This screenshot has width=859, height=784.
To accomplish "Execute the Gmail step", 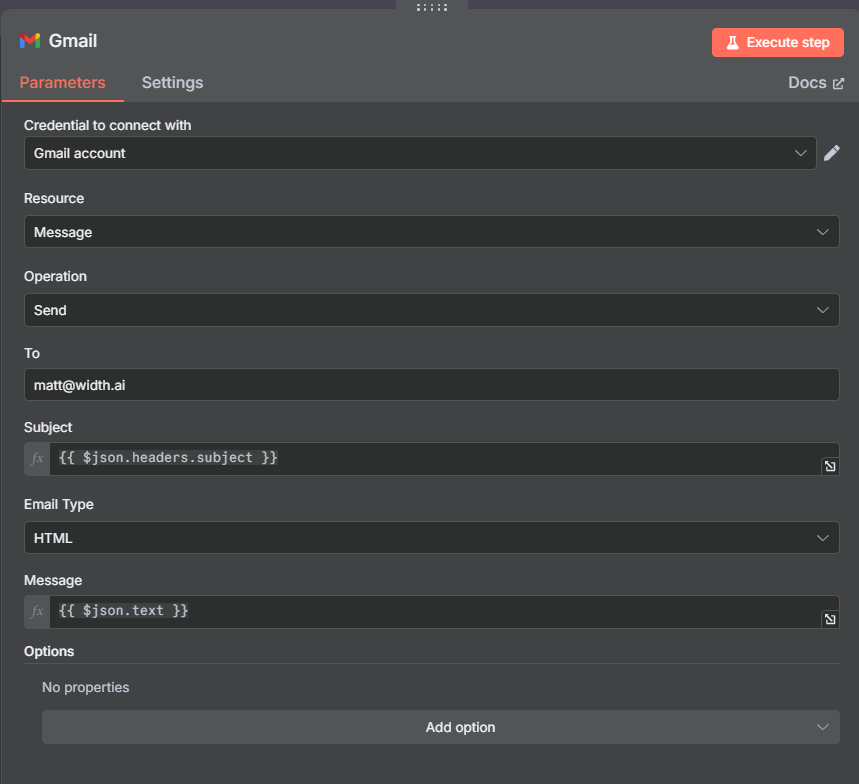I will [777, 43].
